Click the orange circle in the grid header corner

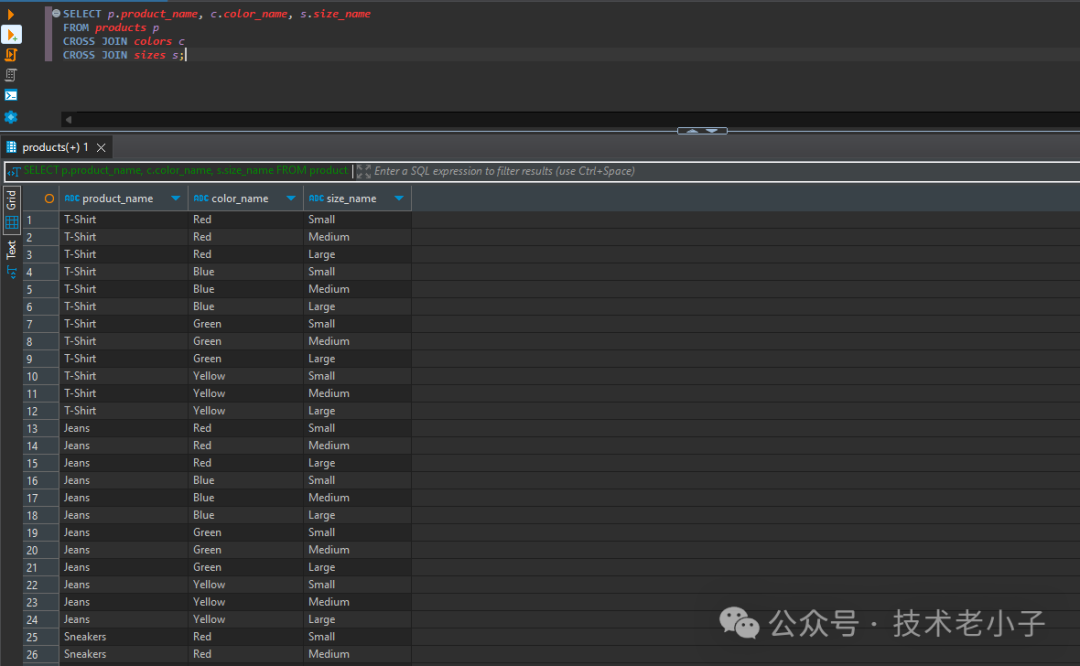(x=49, y=198)
